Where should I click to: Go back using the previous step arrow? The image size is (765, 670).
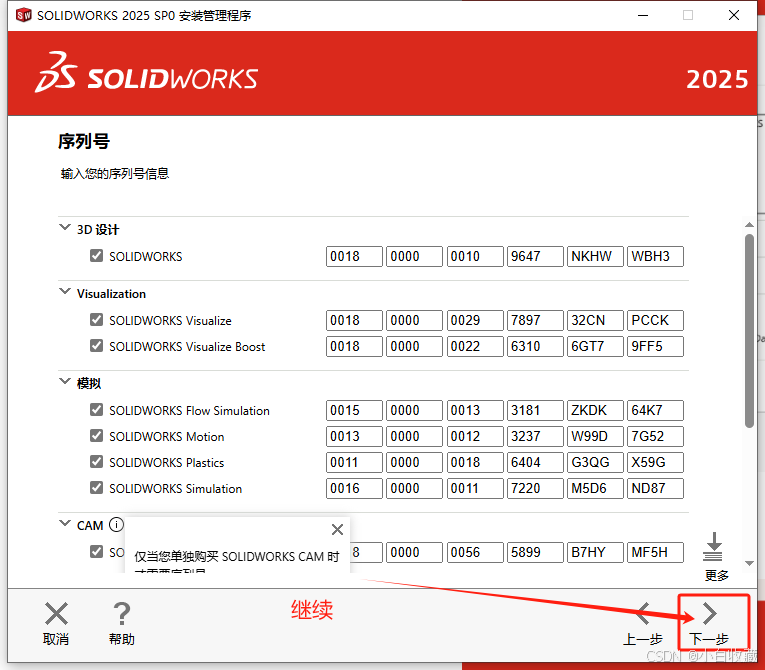point(644,613)
